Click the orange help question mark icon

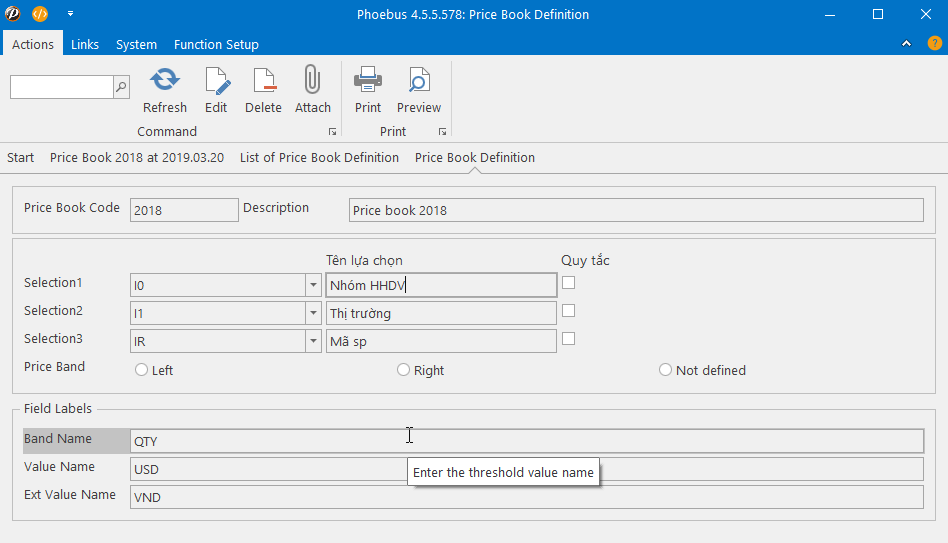tap(934, 43)
